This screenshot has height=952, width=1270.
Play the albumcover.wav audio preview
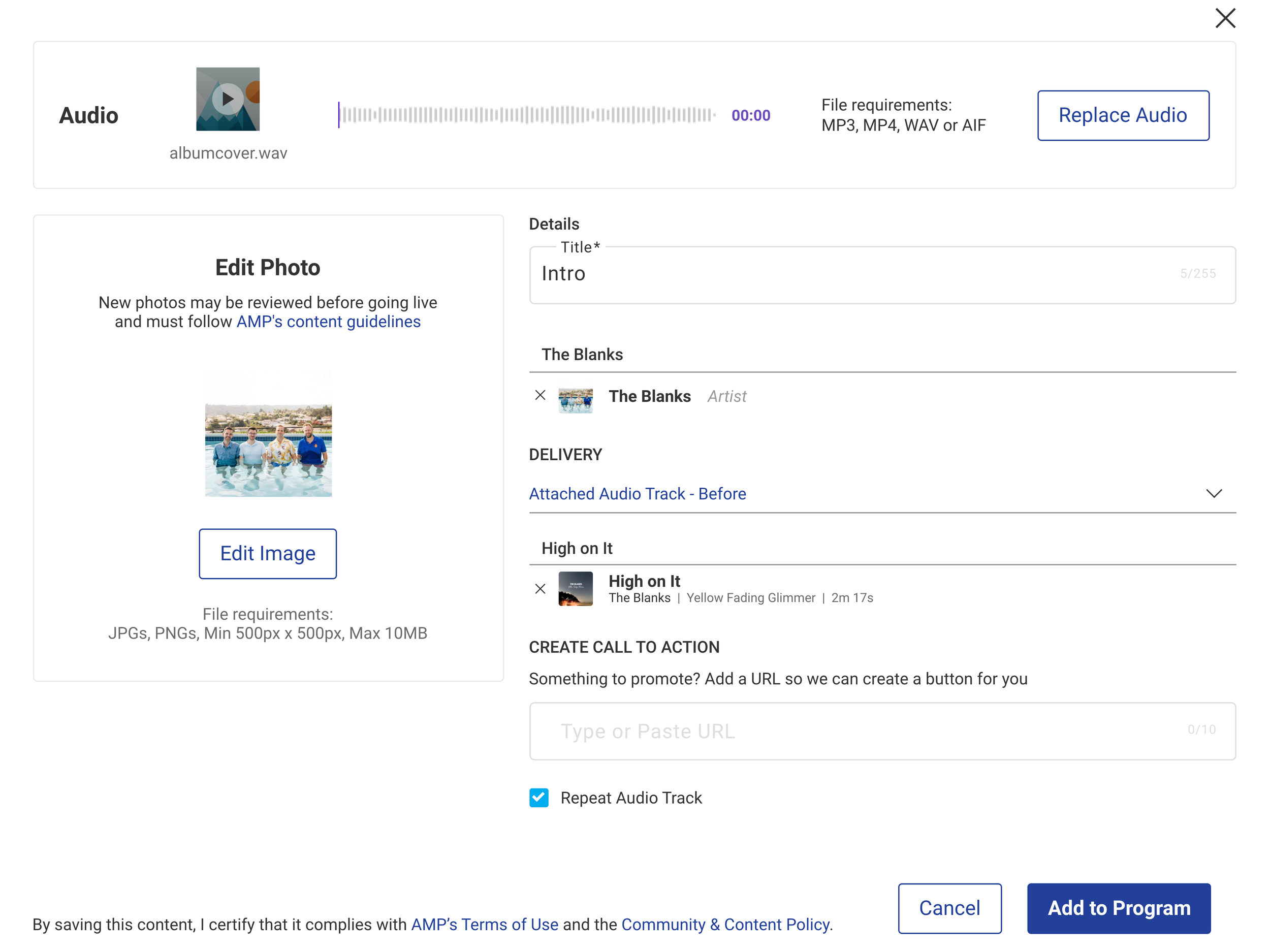point(228,99)
